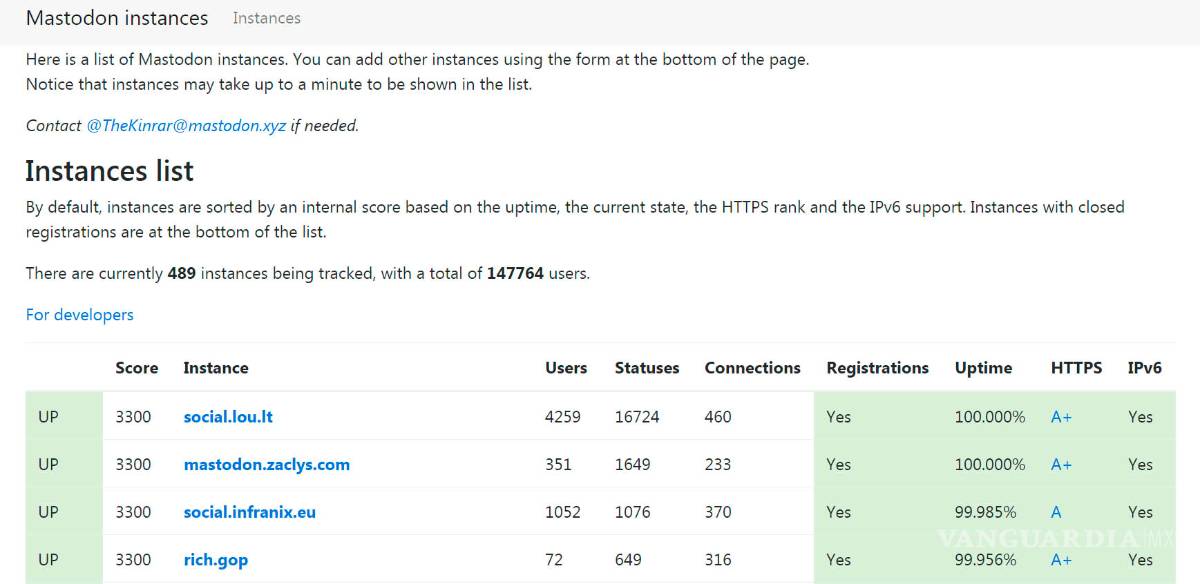This screenshot has height=584, width=1200.
Task: Select the Instances navigation item
Action: (266, 17)
